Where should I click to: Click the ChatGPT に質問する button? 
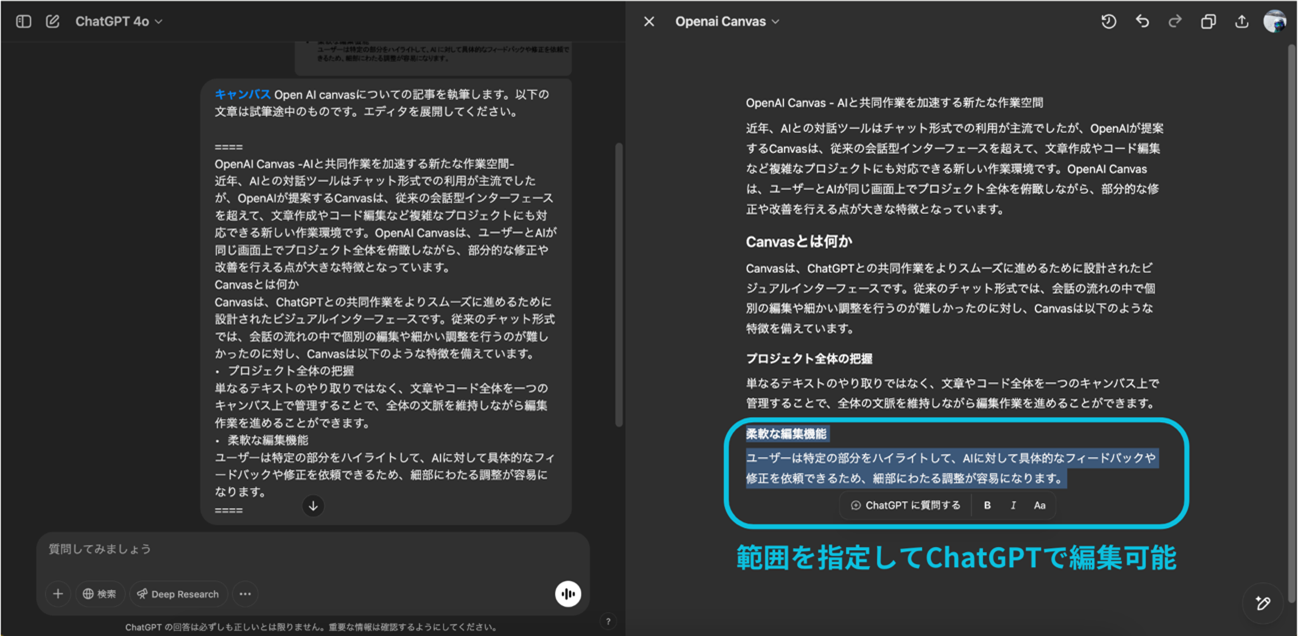[x=905, y=505]
